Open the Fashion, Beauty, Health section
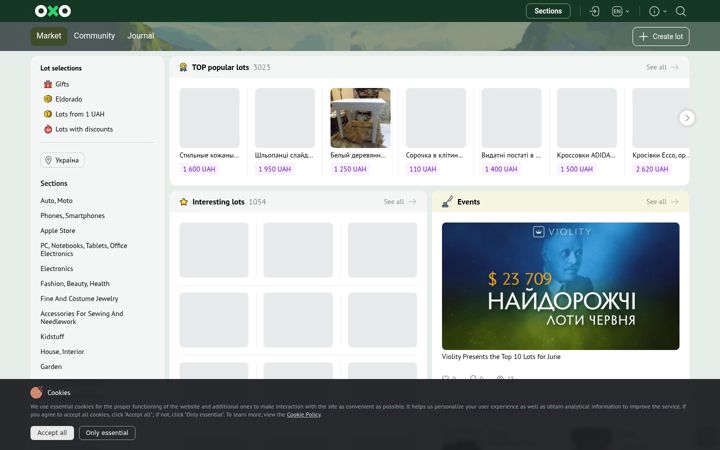Screen dimensions: 720x450 point(75,284)
